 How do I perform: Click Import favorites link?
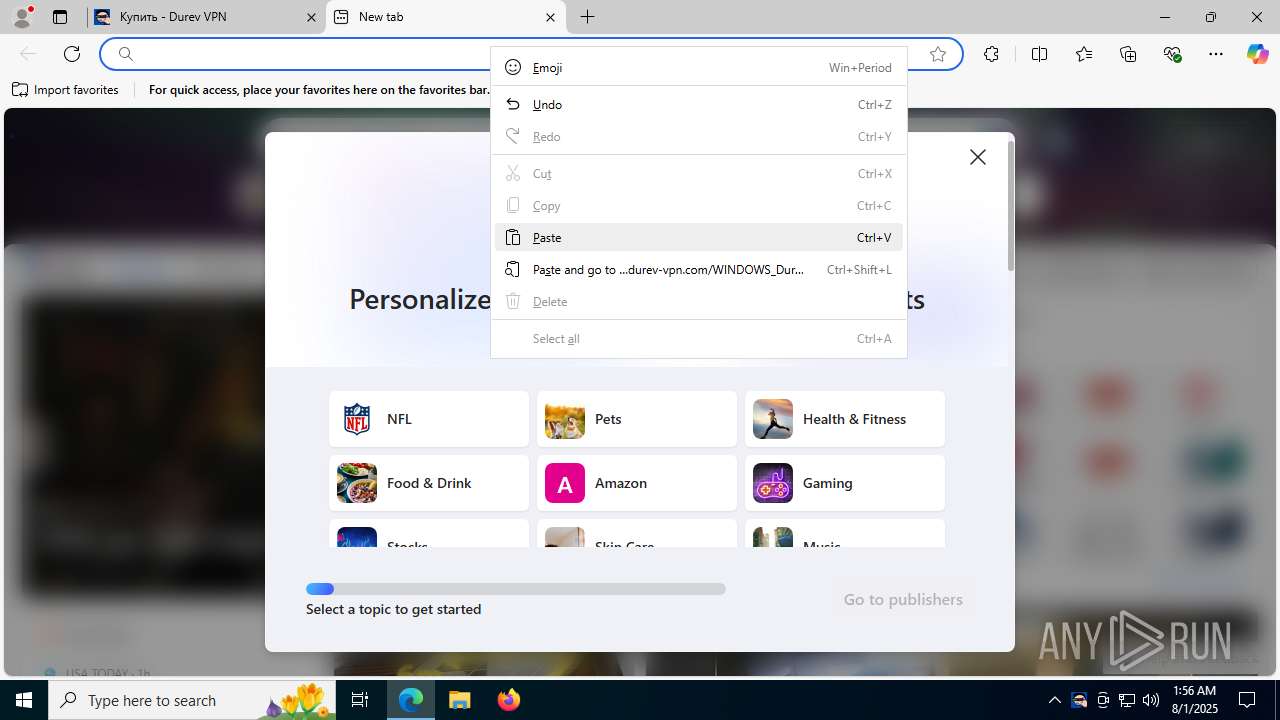click(x=66, y=90)
